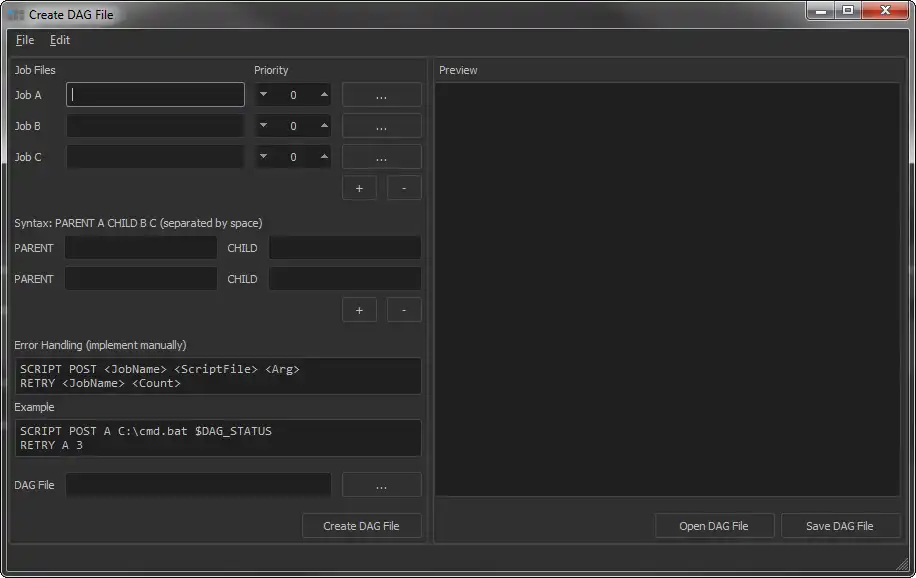
Task: Click the Job A priority value
Action: (x=293, y=95)
